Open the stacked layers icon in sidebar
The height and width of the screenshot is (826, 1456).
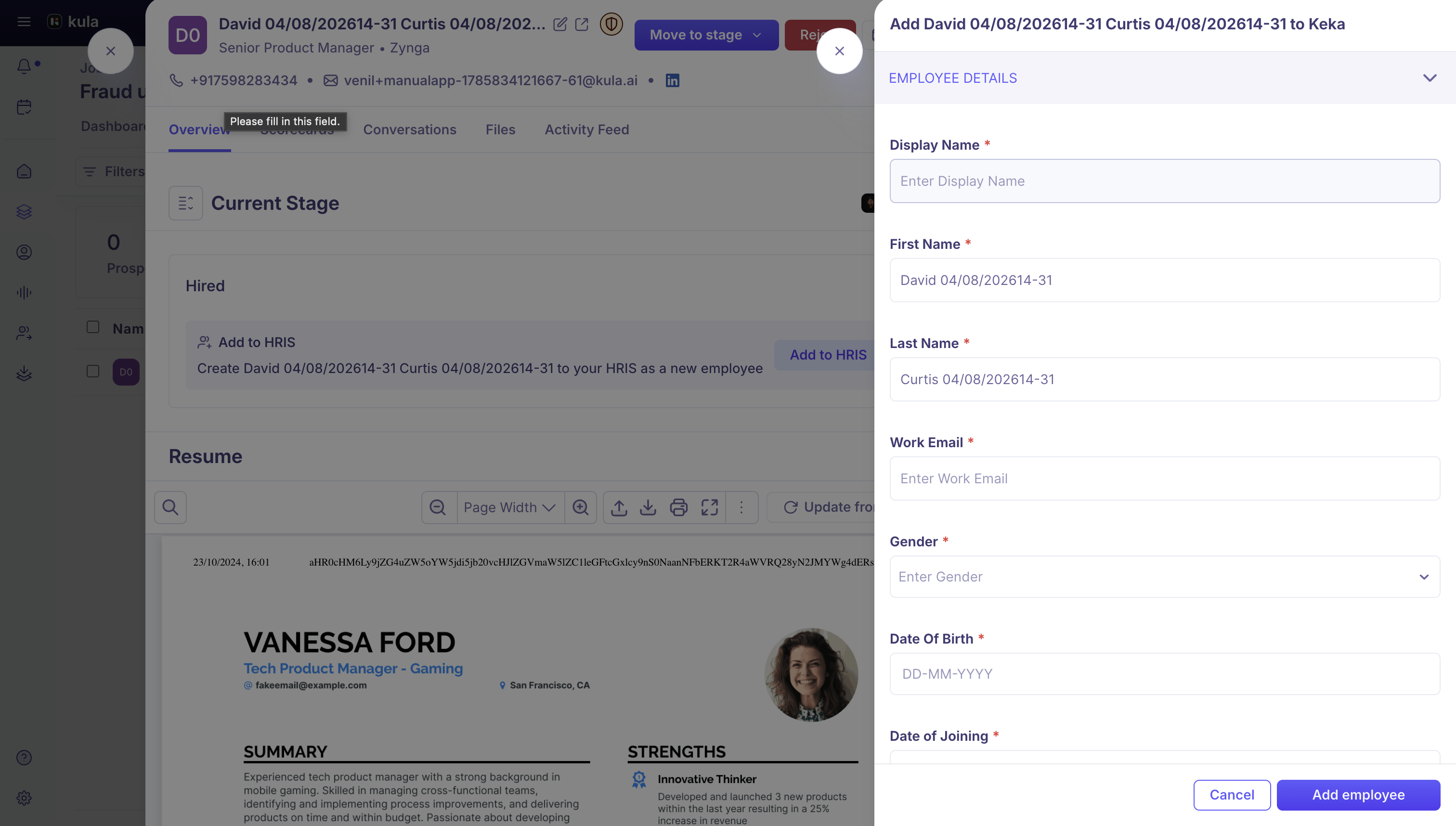click(x=24, y=212)
